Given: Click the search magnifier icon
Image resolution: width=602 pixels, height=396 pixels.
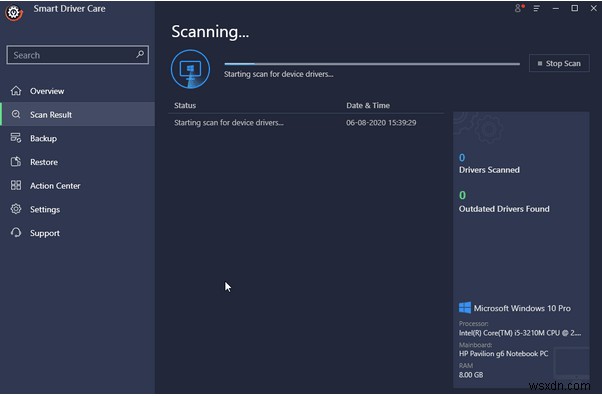Looking at the screenshot, I should (x=140, y=54).
